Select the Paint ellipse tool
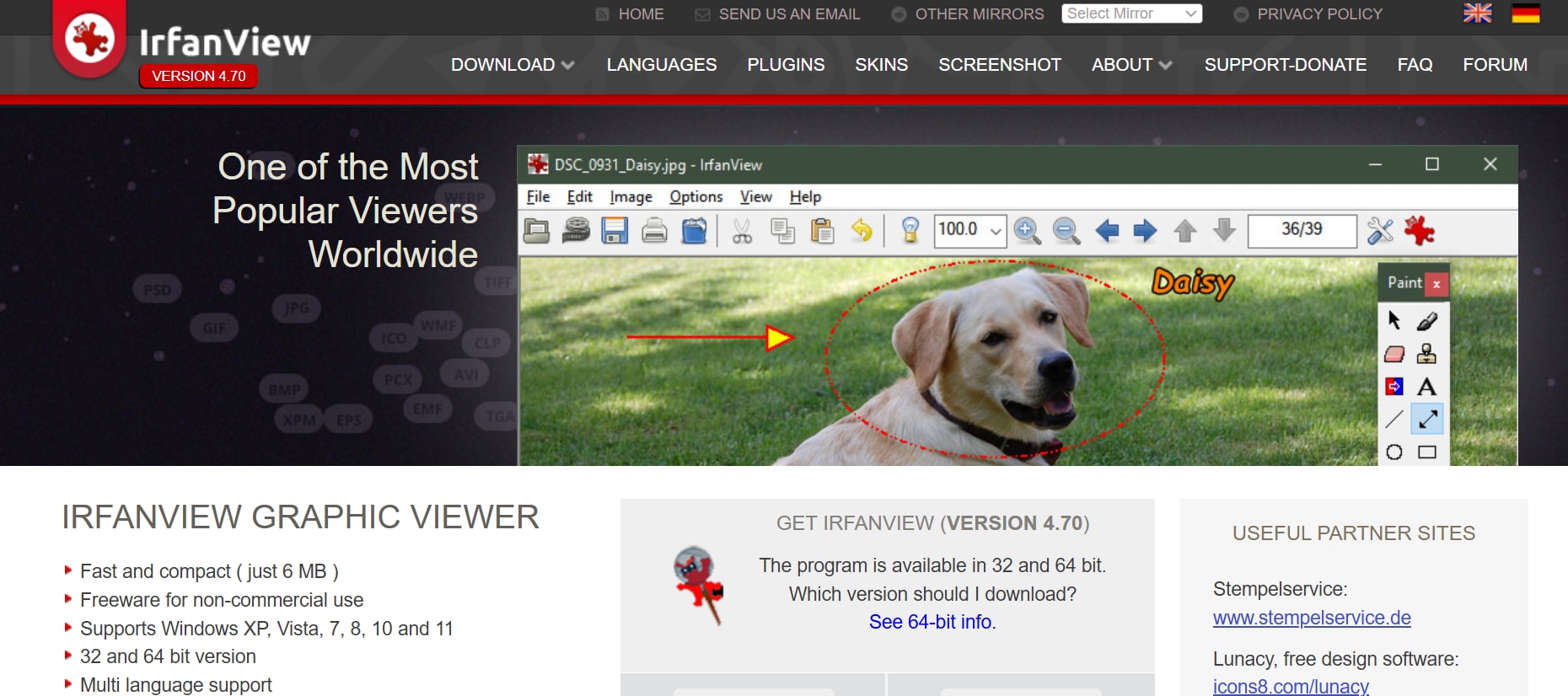Image resolution: width=1568 pixels, height=696 pixels. coord(1394,452)
